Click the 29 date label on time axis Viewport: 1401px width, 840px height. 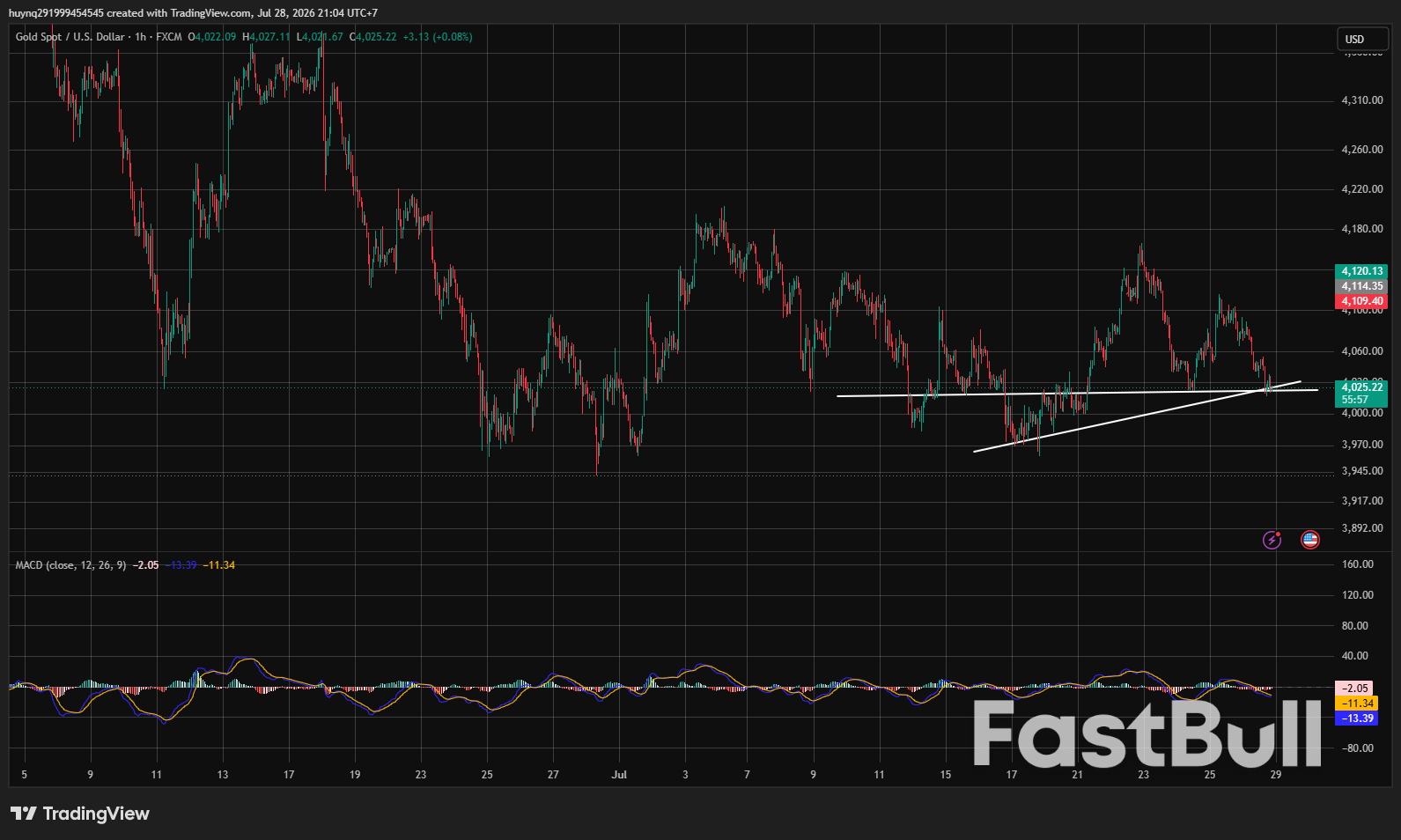tap(1275, 775)
